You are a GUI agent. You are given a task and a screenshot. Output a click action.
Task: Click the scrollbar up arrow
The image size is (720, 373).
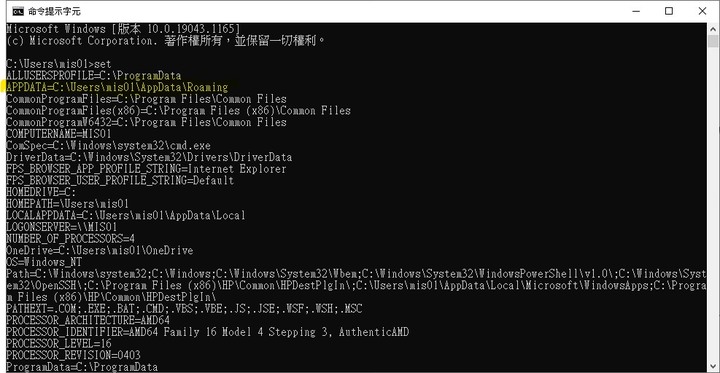point(713,28)
